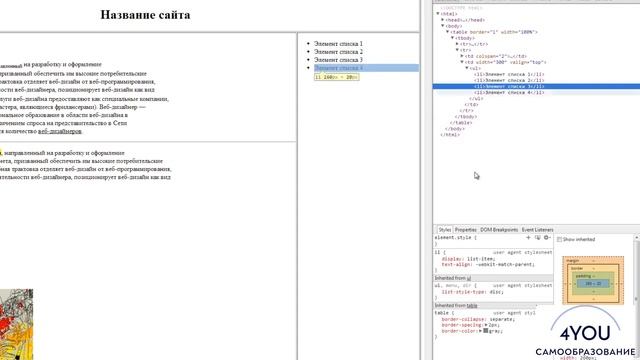Collapse the td width=300 node arrow
This screenshot has height=360, width=640.
[462, 62]
